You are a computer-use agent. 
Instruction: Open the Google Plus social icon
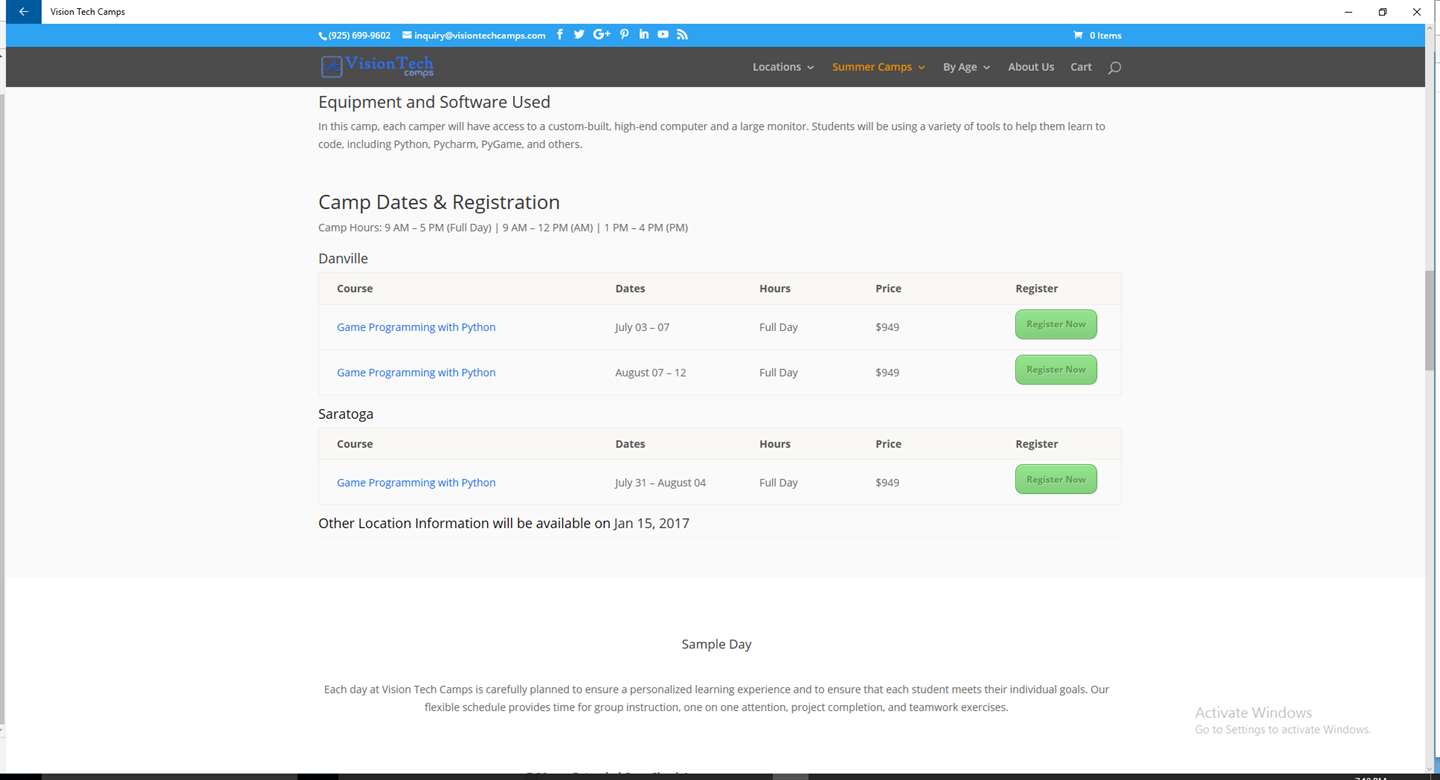[601, 34]
